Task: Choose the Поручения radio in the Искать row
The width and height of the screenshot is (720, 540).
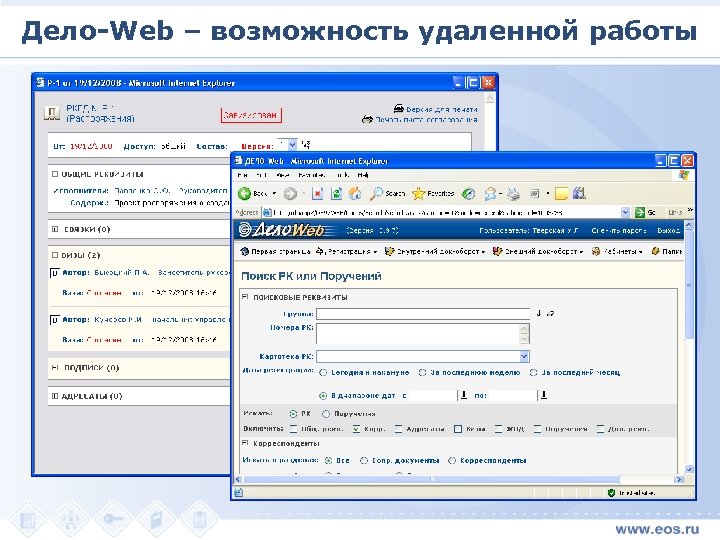Action: pyautogui.click(x=326, y=414)
